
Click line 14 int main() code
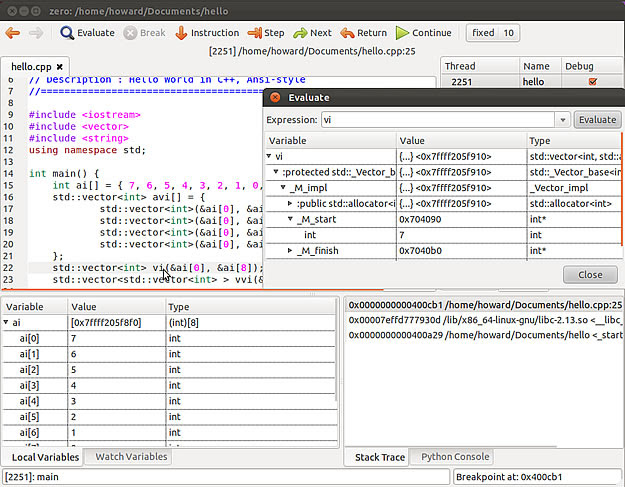(64, 174)
